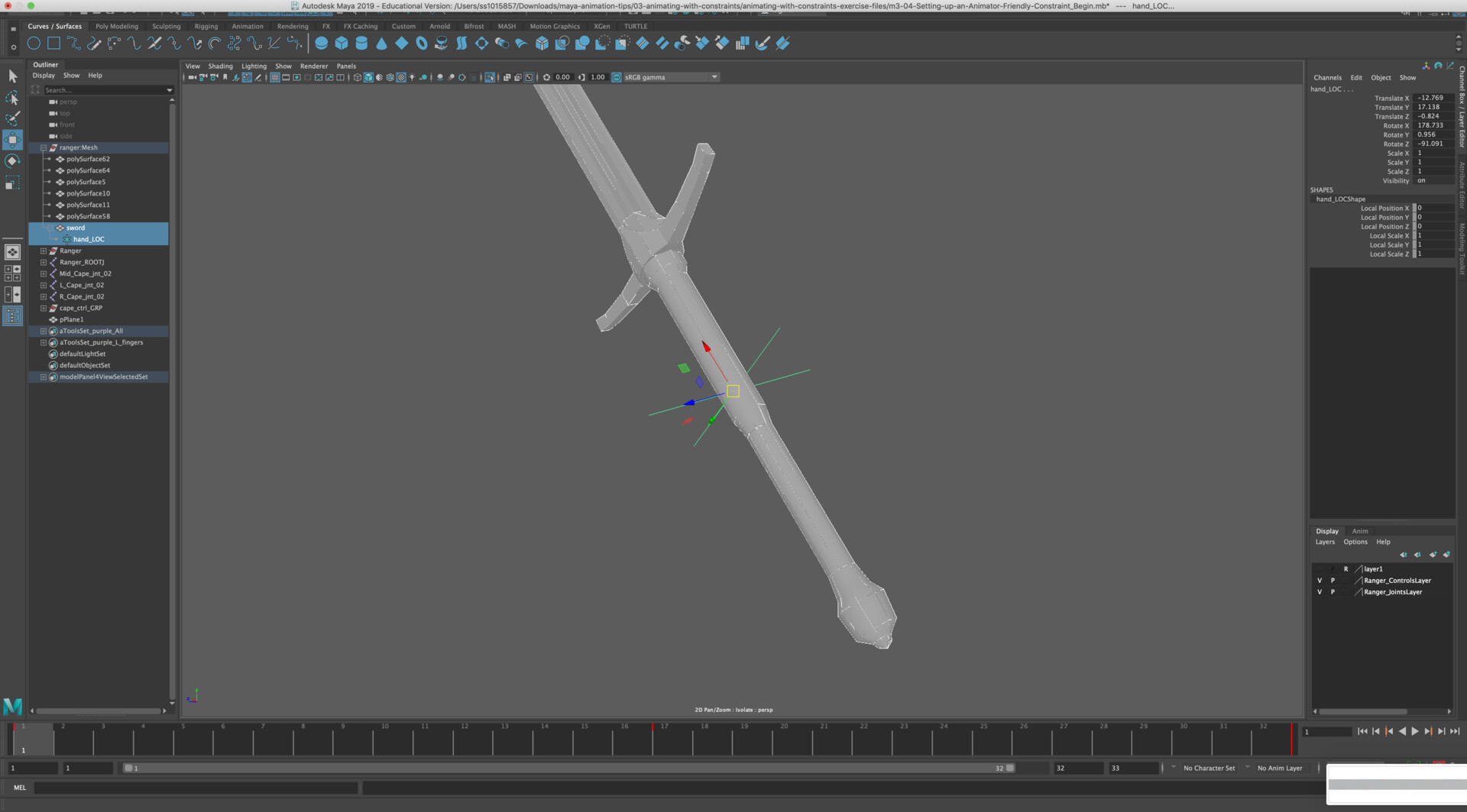Toggle the Outliner panel layout button

pos(12,315)
